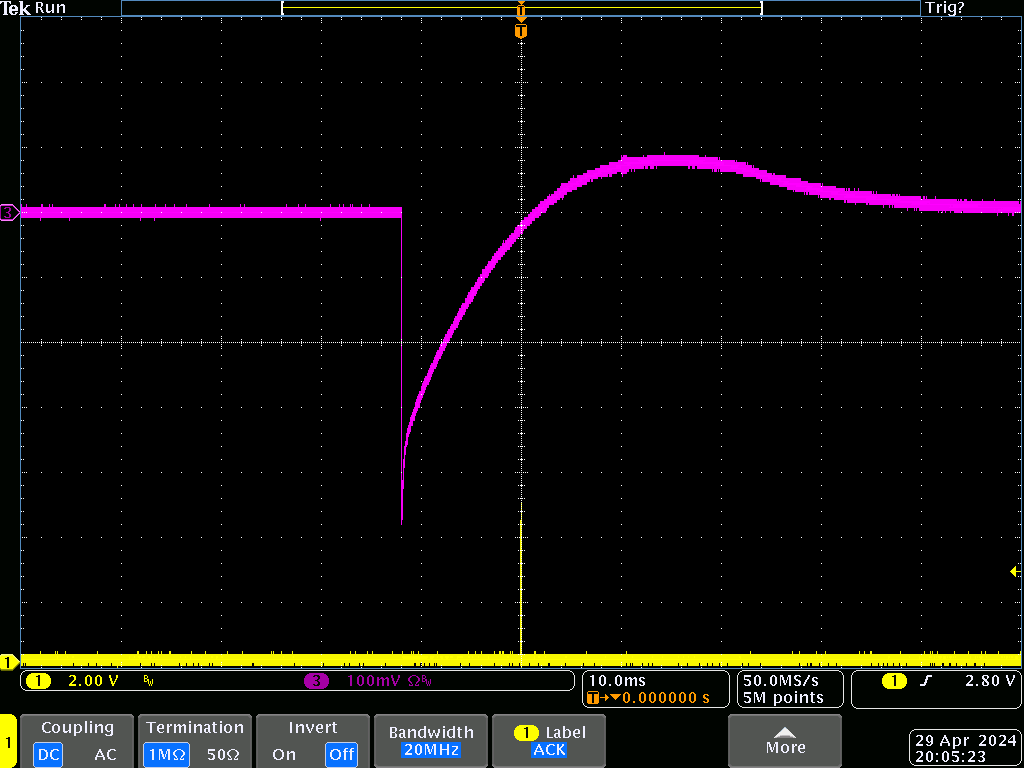The width and height of the screenshot is (1024, 768).
Task: Click the Trig? trigger status indicator
Action: click(945, 8)
